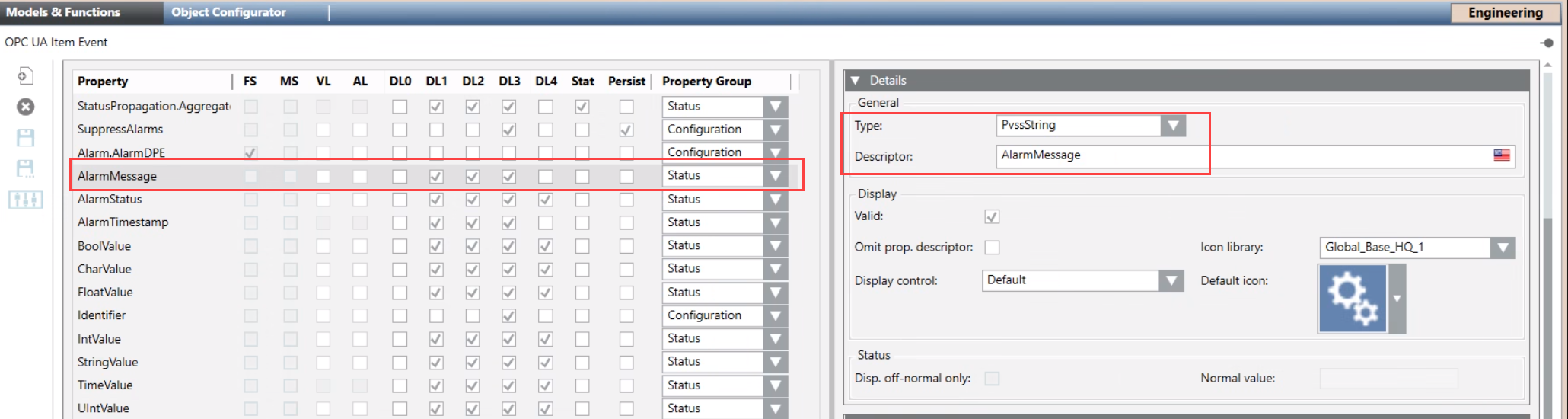The image size is (1568, 419).
Task: Click the new object icon in sidebar
Action: 25,75
